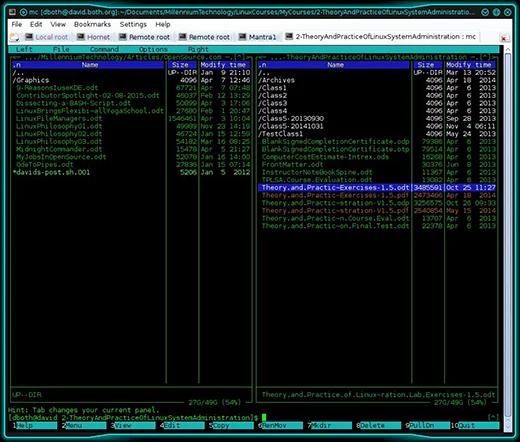Click the terminal icon on Hornet tab

[x=81, y=37]
